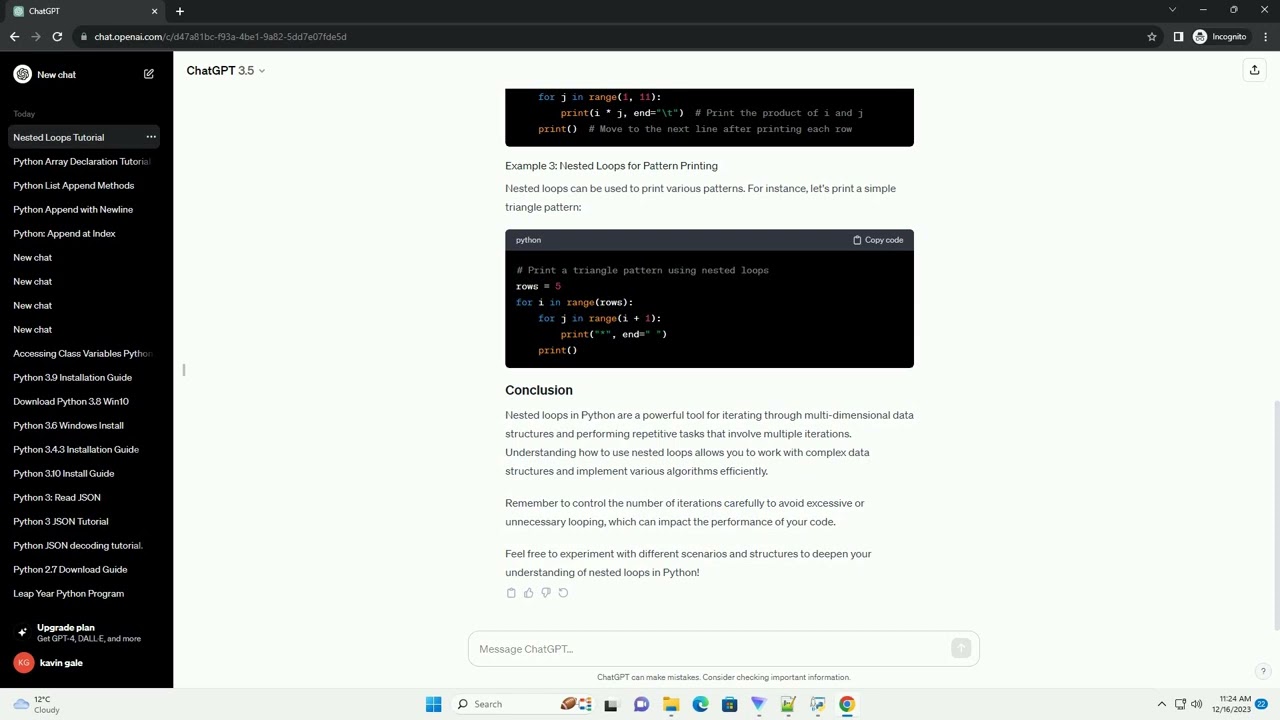Open File Explorer from the taskbar

(x=671, y=704)
